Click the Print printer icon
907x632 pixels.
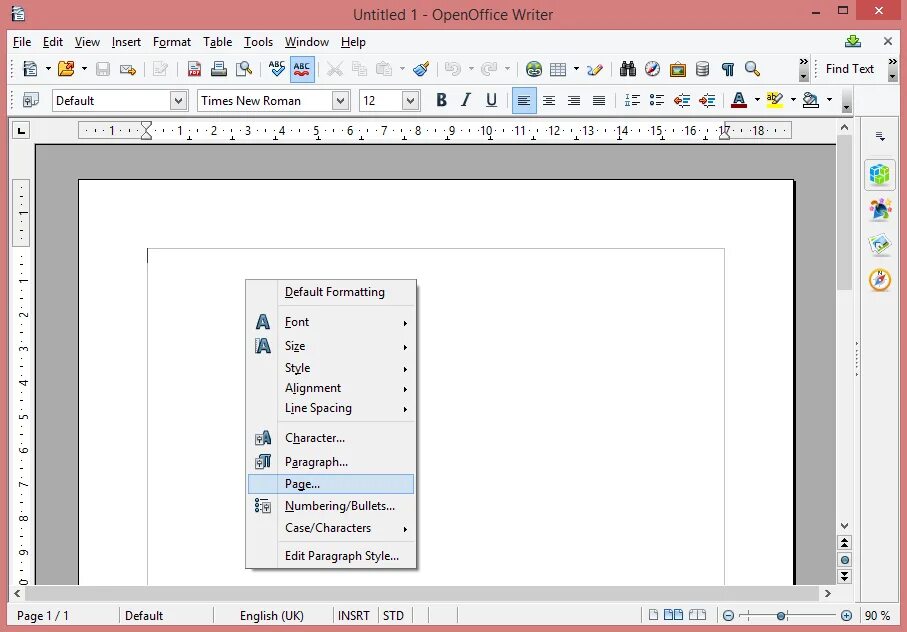click(x=219, y=69)
